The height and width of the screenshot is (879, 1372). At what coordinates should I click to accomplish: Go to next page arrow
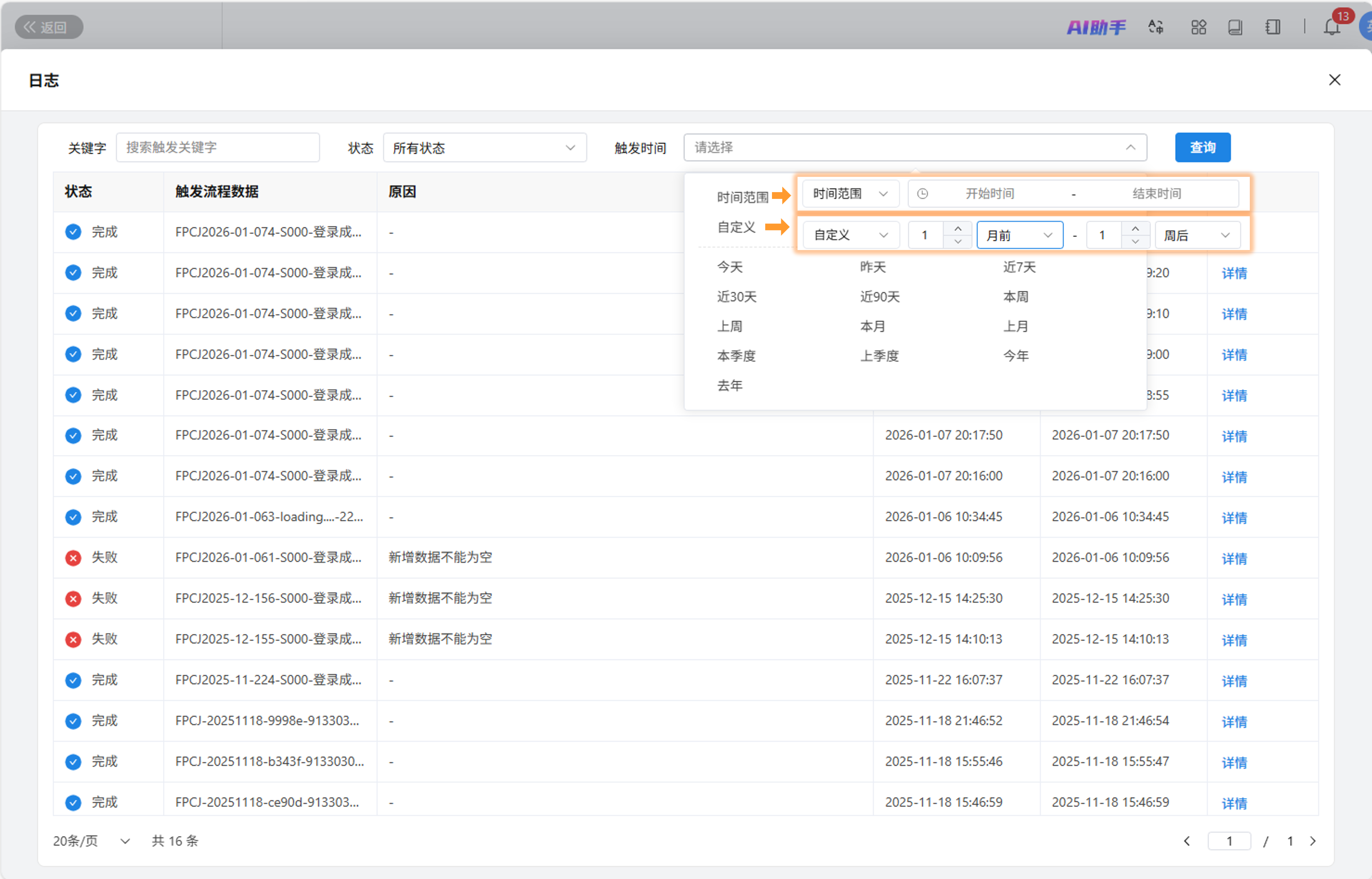pyautogui.click(x=1313, y=841)
